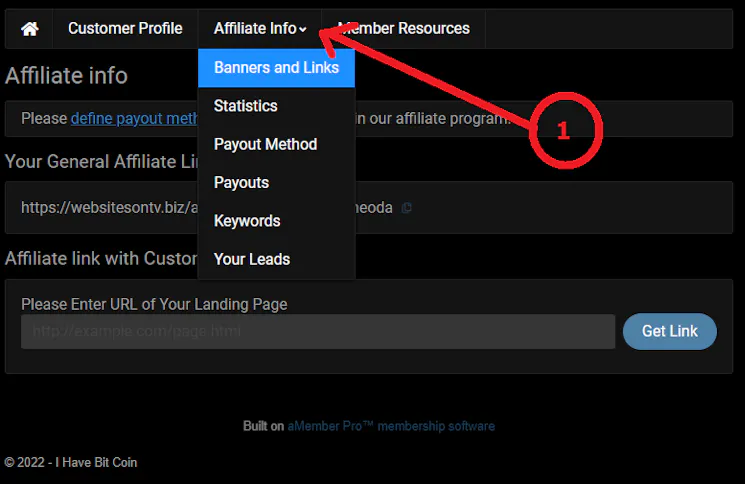
Task: Copy the general affiliate link via copy icon
Action: click(x=406, y=208)
